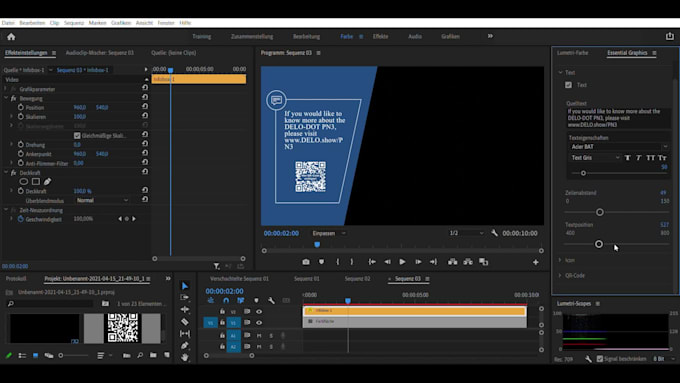The width and height of the screenshot is (680, 383).
Task: Click Mark Out bracket button
Action: [x=352, y=262]
